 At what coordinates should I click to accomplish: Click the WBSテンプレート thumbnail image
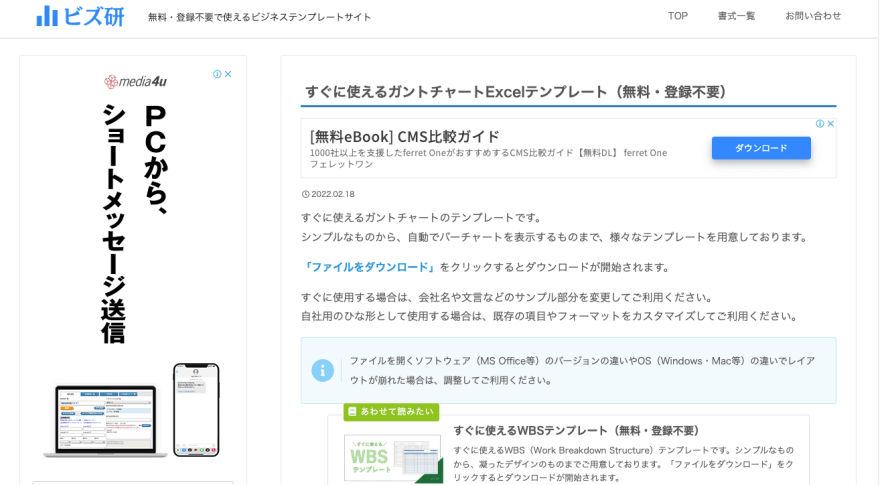tap(393, 457)
